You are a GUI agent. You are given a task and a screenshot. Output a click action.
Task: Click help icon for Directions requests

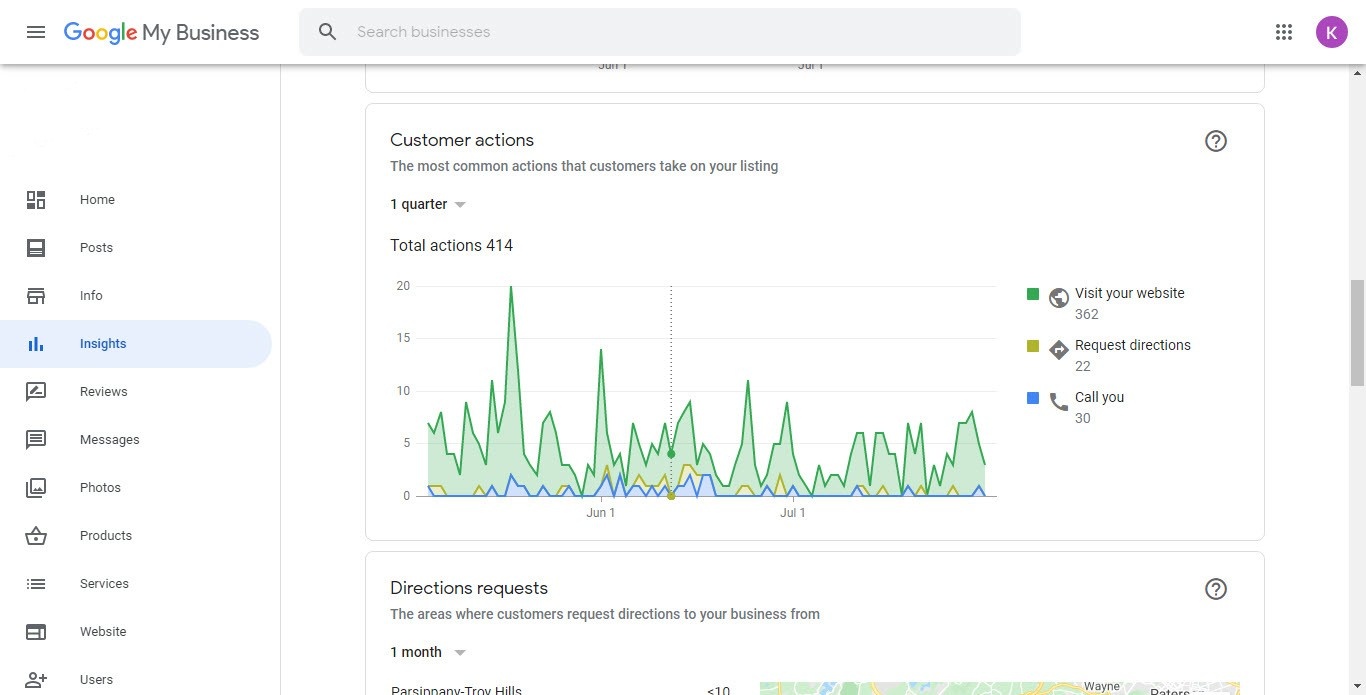pos(1215,589)
